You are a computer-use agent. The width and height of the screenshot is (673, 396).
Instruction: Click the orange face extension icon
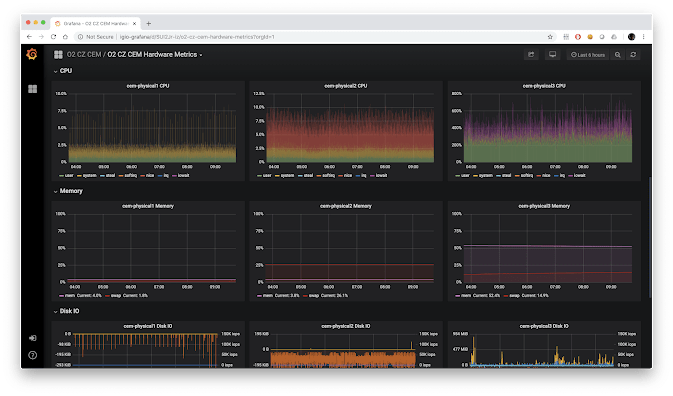[590, 37]
